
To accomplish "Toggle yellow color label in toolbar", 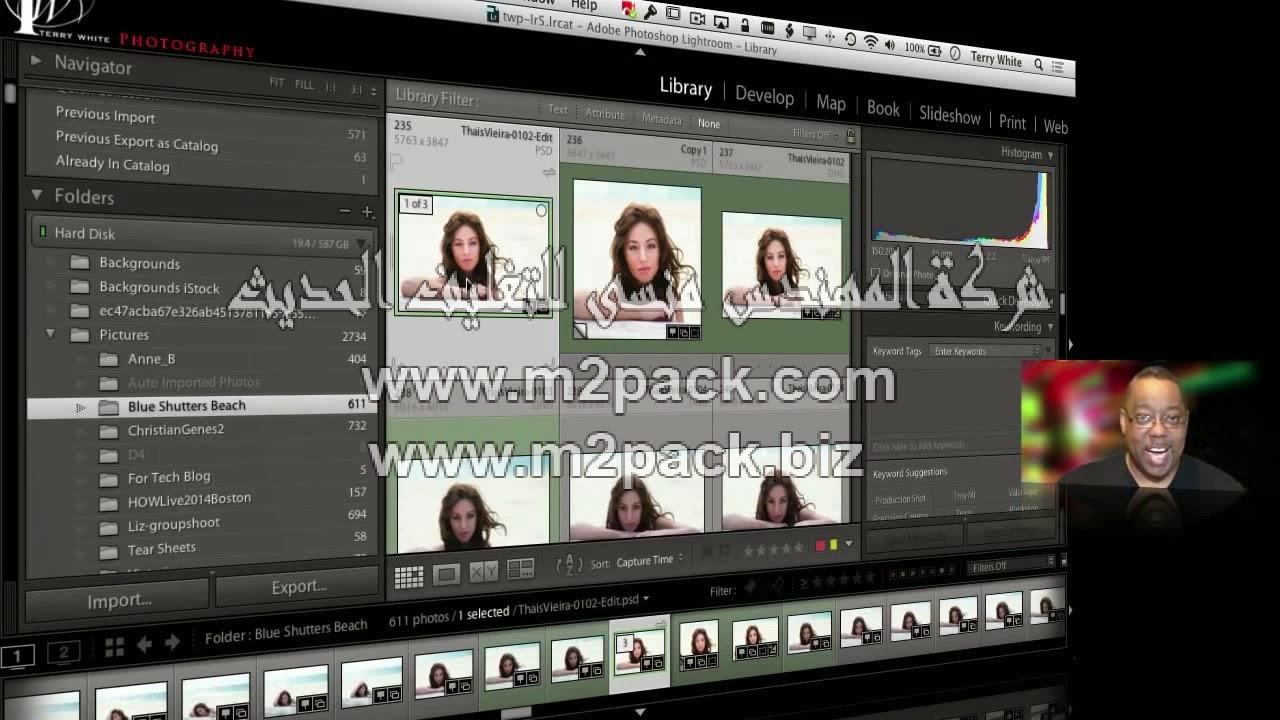I will (834, 545).
